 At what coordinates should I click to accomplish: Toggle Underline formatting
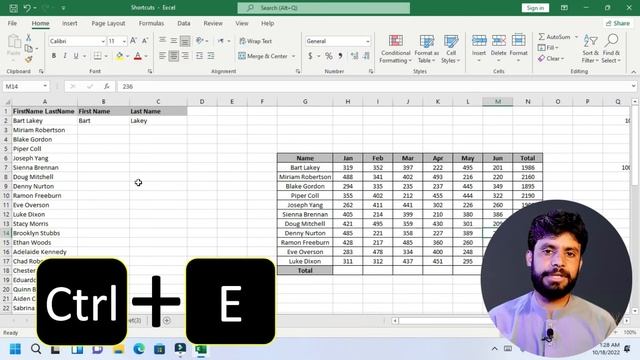pos(76,56)
